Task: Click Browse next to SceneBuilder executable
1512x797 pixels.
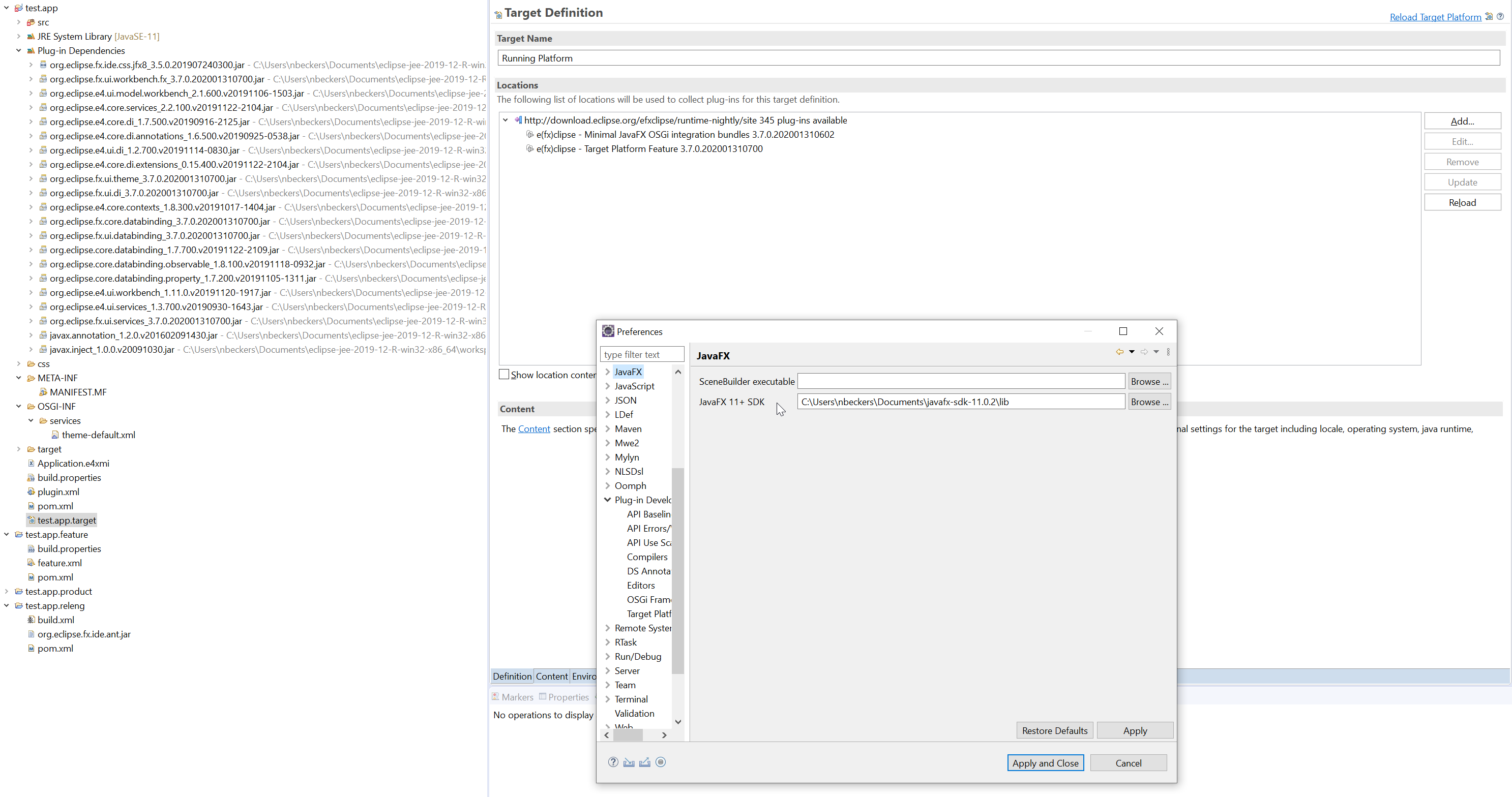Action: (1149, 381)
